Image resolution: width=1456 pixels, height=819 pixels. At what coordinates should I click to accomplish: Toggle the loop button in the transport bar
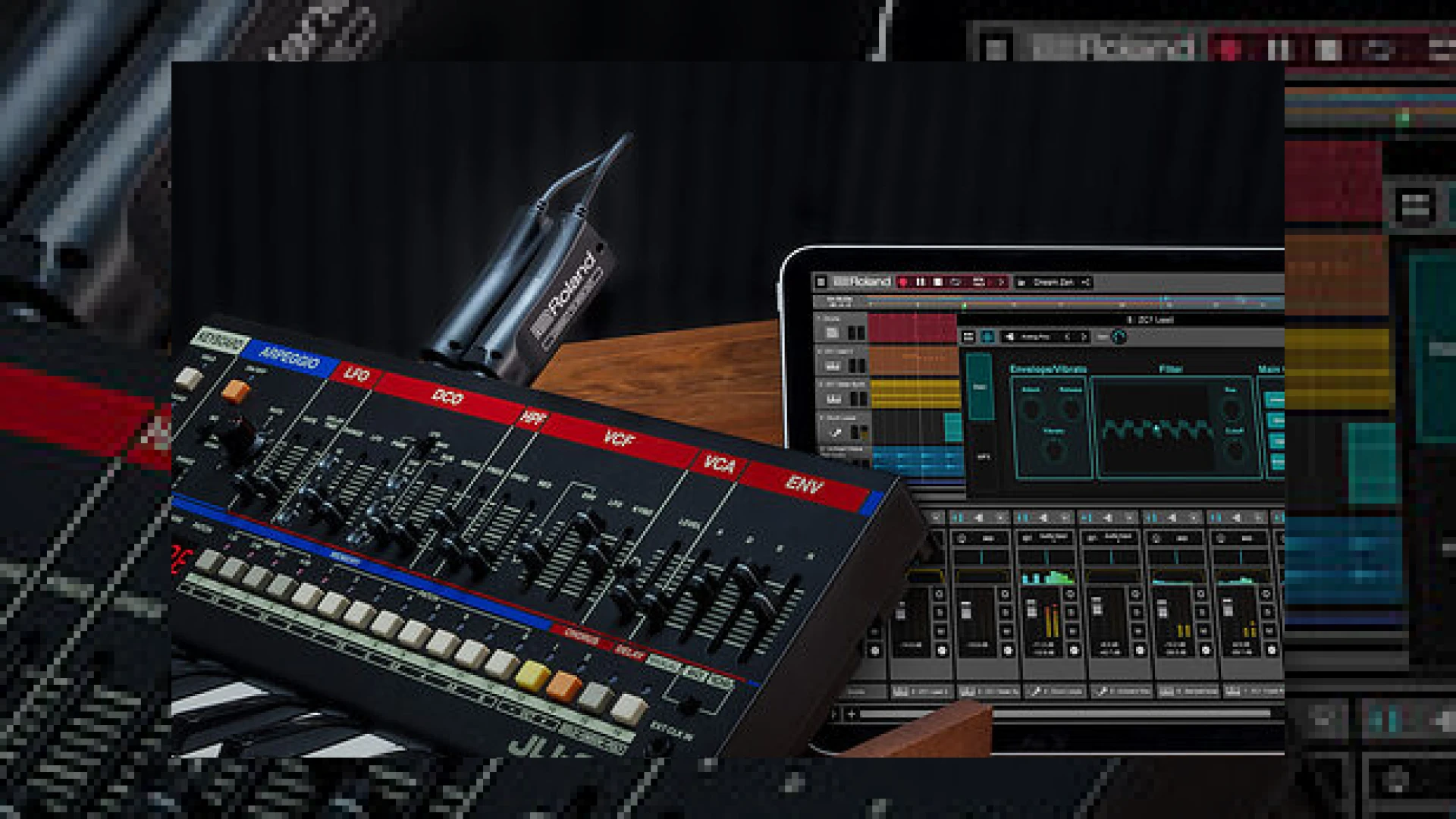957,282
